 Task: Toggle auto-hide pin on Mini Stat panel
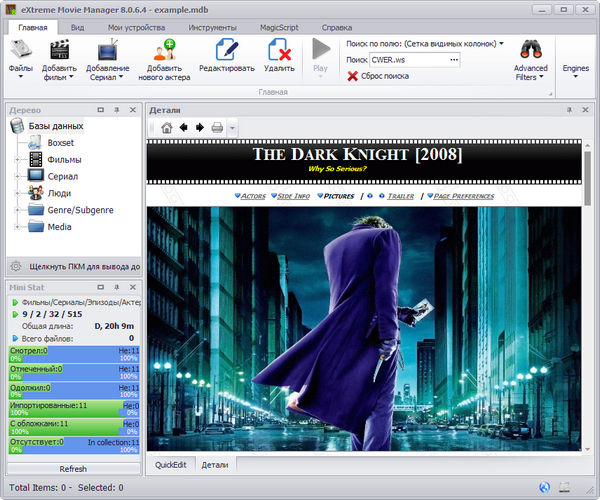pyautogui.click(x=115, y=287)
